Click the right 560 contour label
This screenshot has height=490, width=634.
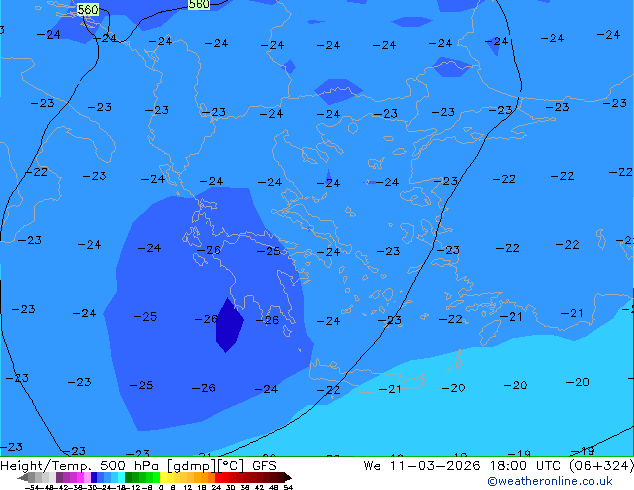point(199,5)
